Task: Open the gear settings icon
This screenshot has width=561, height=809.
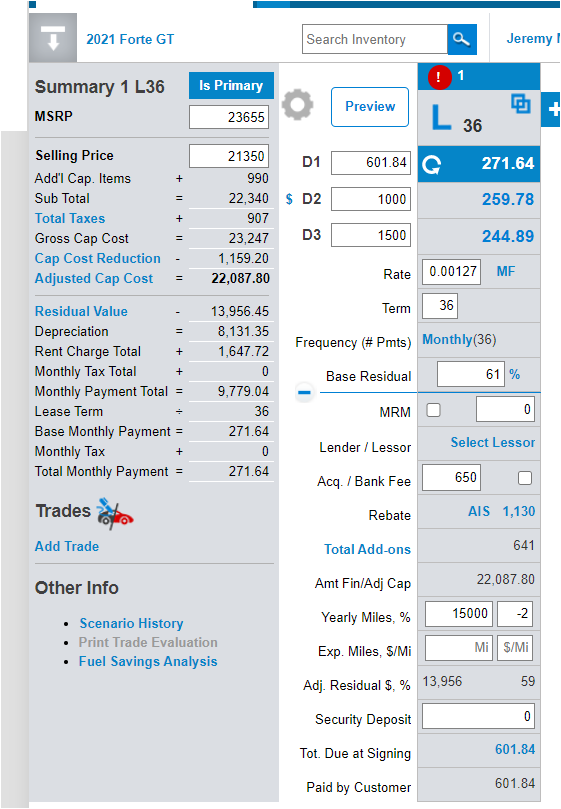Action: click(298, 105)
